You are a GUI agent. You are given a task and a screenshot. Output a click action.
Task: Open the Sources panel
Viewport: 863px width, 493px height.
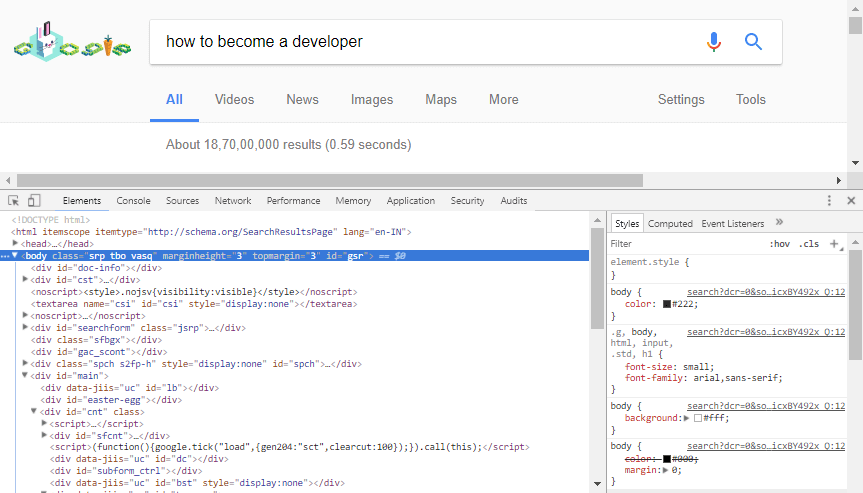coord(182,201)
